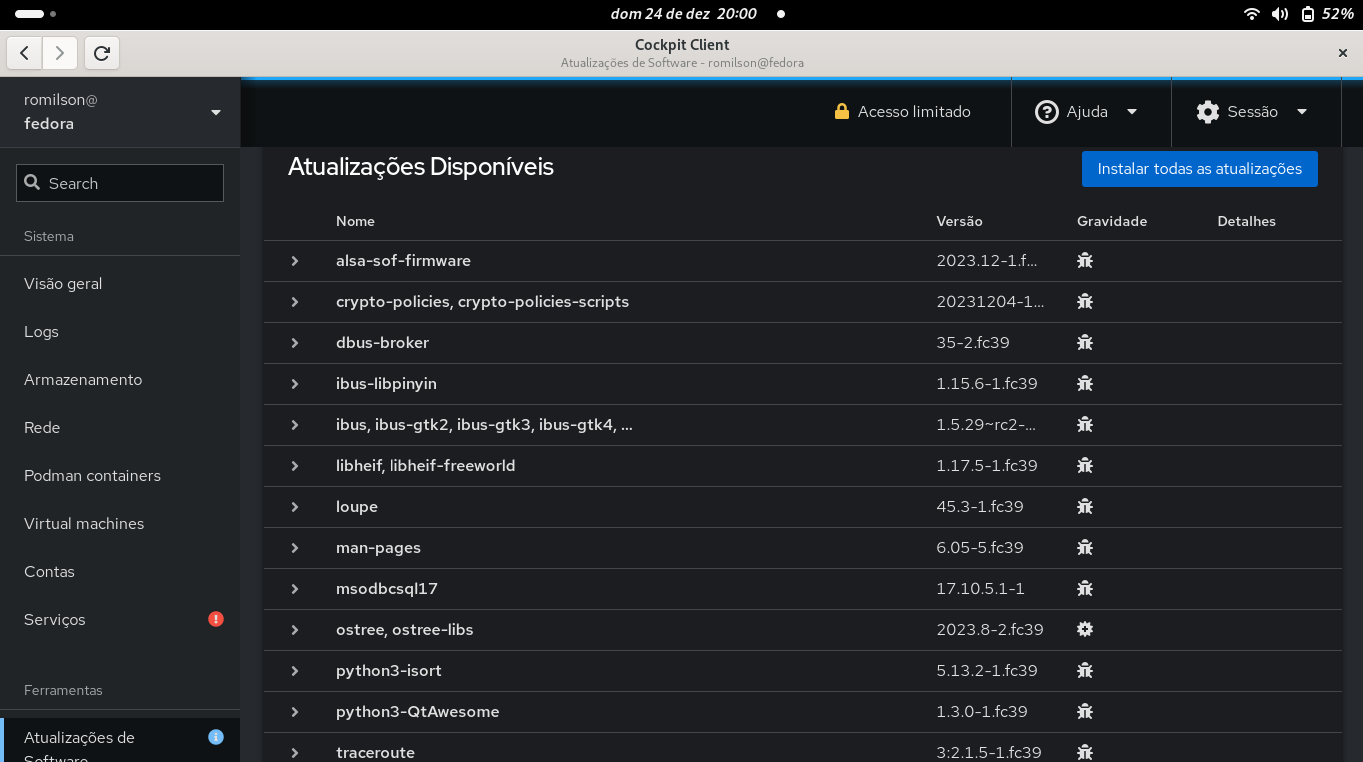Expand the msodbcsql17 update row
The width and height of the screenshot is (1363, 762).
pyautogui.click(x=295, y=589)
